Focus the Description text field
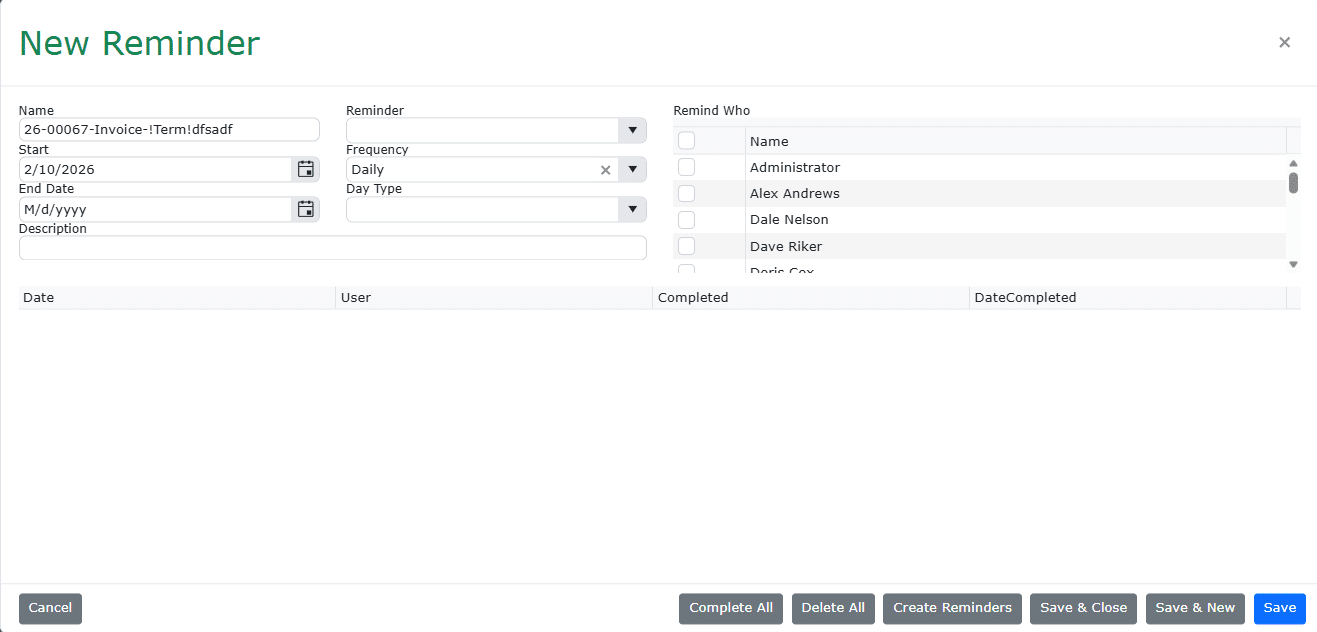 (x=332, y=248)
